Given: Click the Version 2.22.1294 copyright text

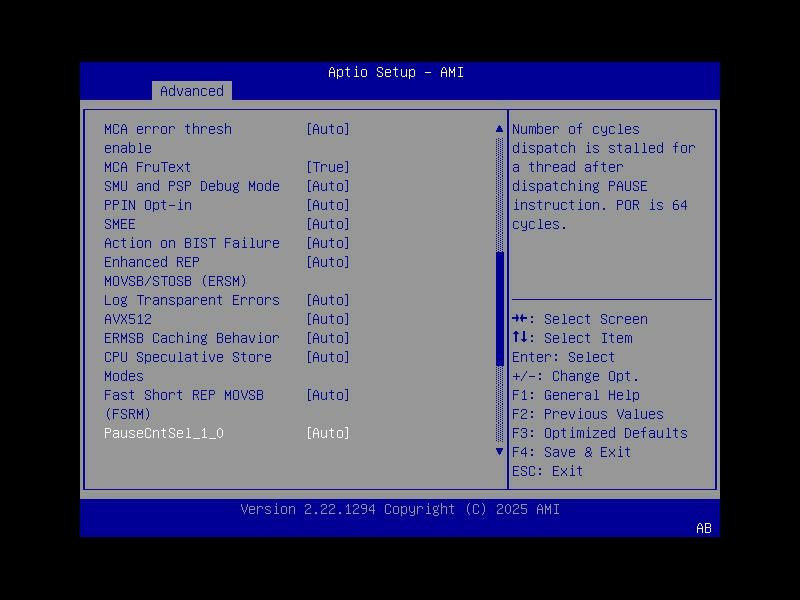Looking at the screenshot, I should pos(400,509).
